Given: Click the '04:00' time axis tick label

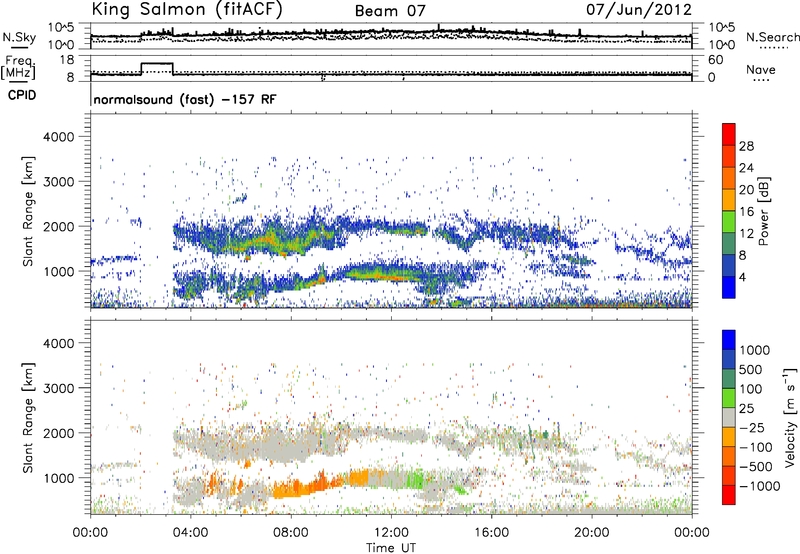Looking at the screenshot, I should point(190,533).
